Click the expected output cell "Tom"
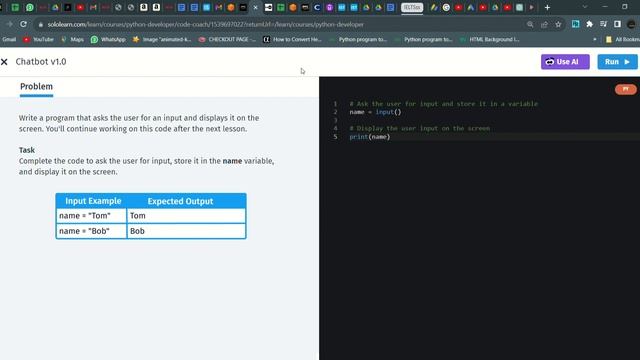This screenshot has width=640, height=360. 186,216
